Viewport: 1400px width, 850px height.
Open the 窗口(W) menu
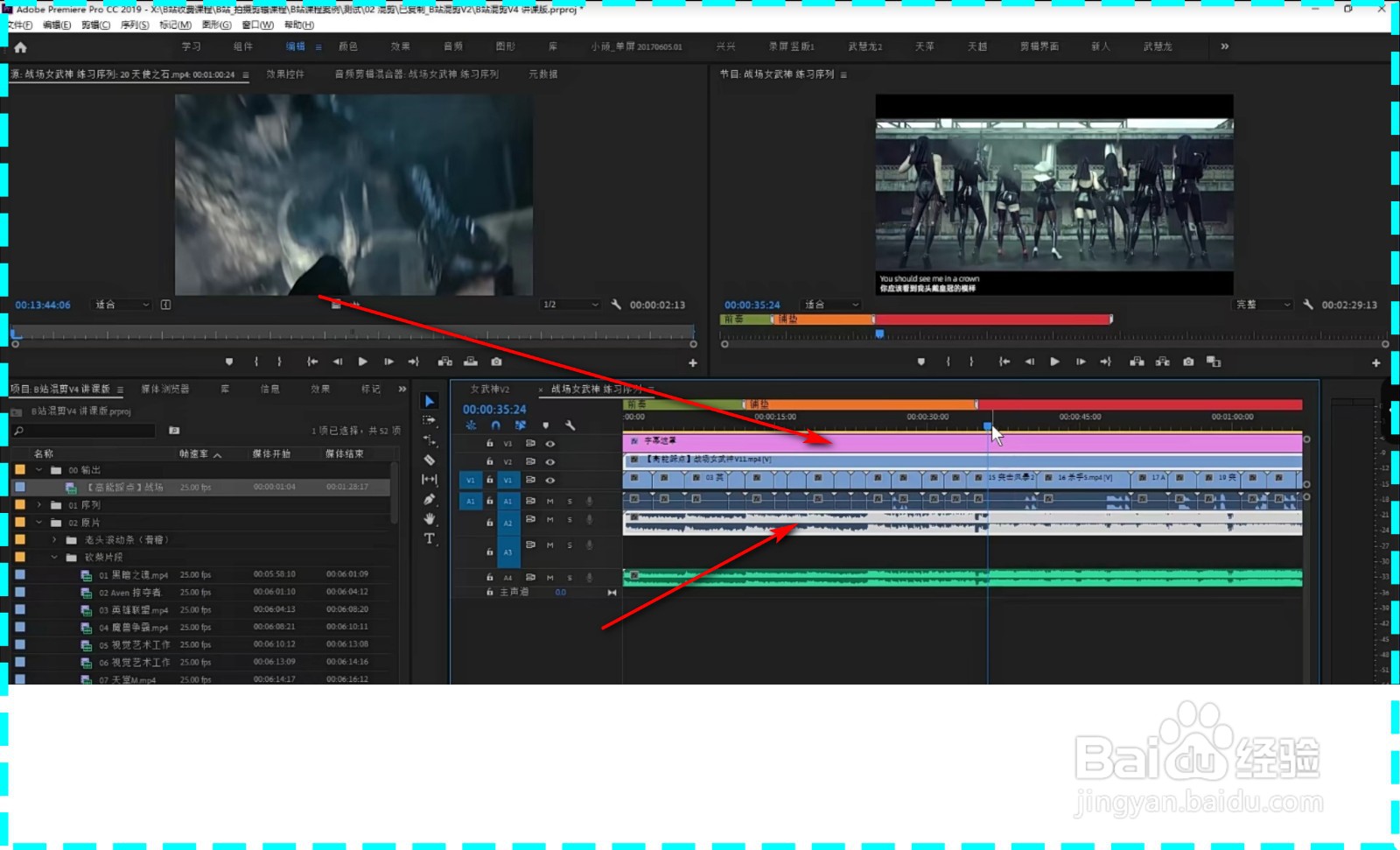tap(257, 25)
